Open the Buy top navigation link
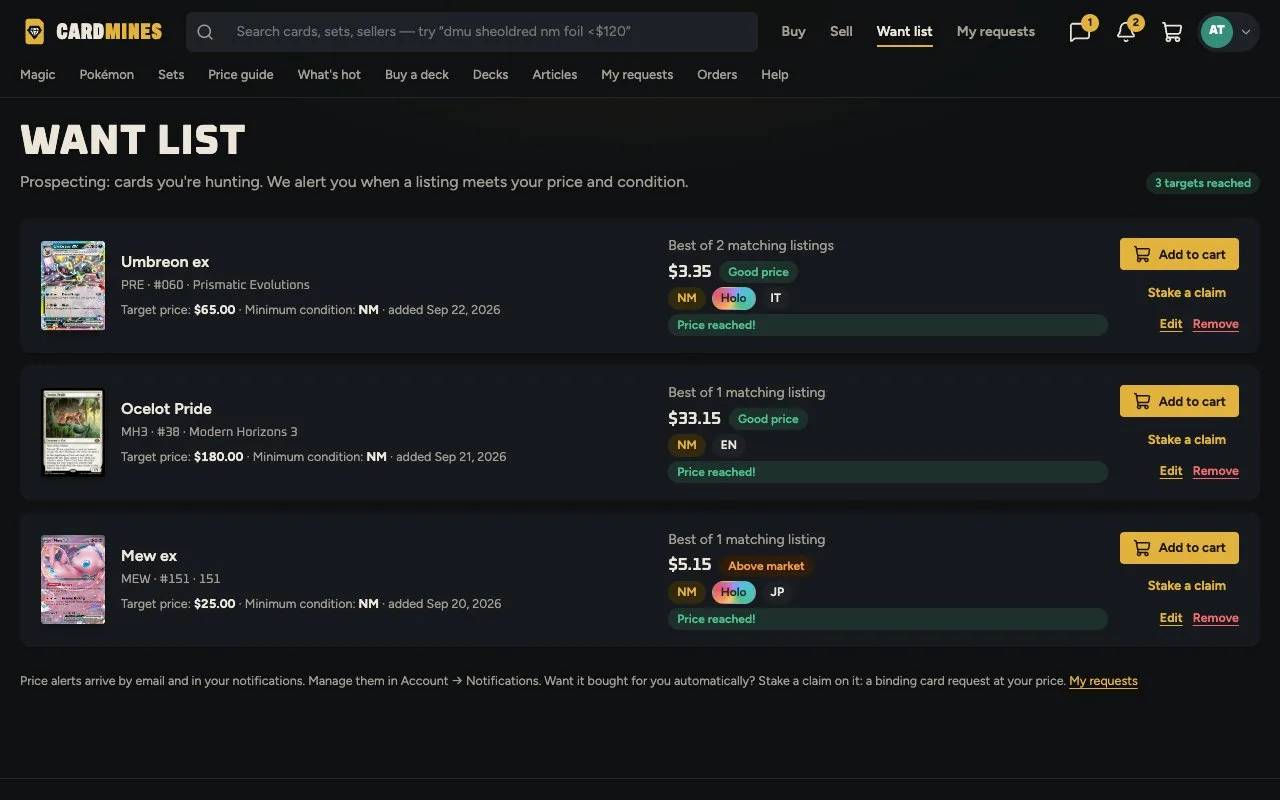Screen dimensions: 1280x800 click(793, 32)
